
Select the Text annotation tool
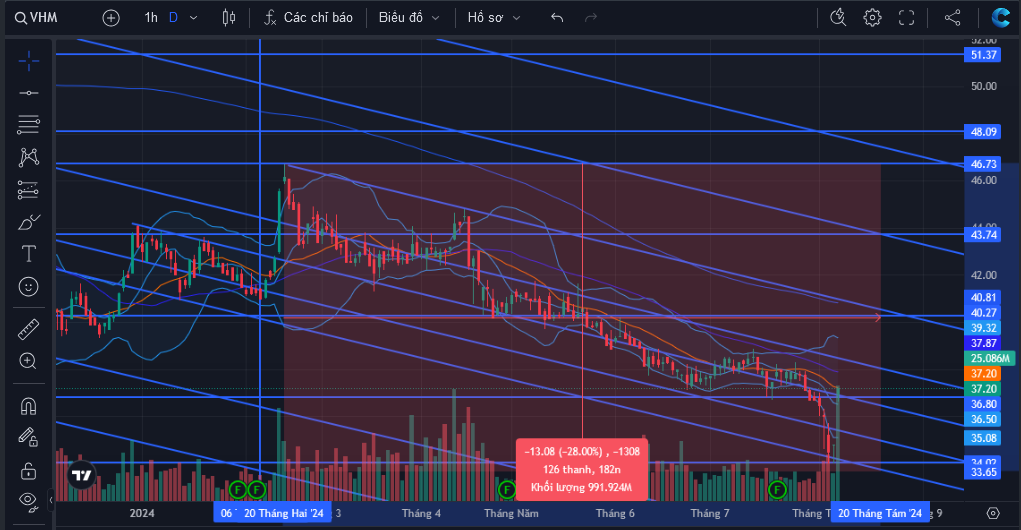pos(29,253)
